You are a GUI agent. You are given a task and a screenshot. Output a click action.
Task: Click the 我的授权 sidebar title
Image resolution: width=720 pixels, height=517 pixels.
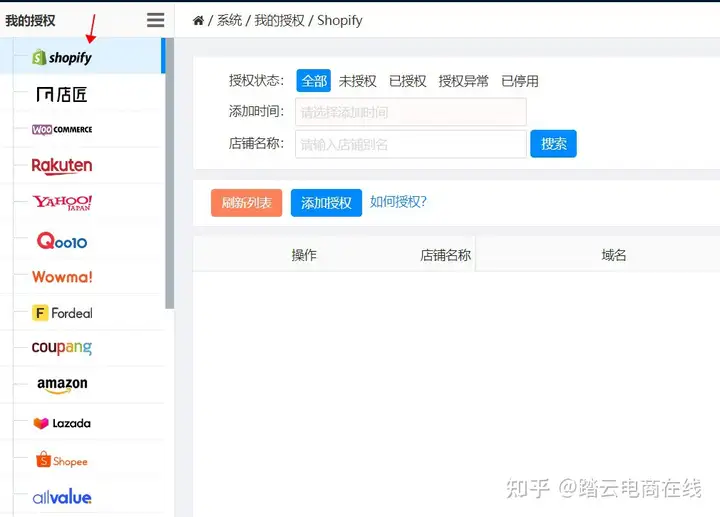click(x=30, y=21)
